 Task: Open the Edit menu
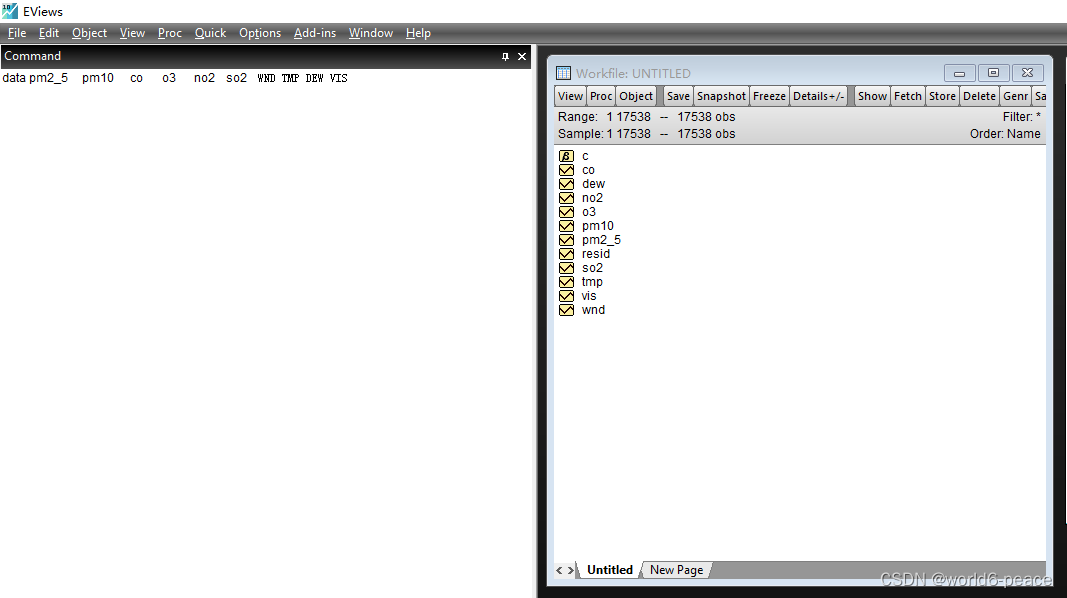click(49, 33)
